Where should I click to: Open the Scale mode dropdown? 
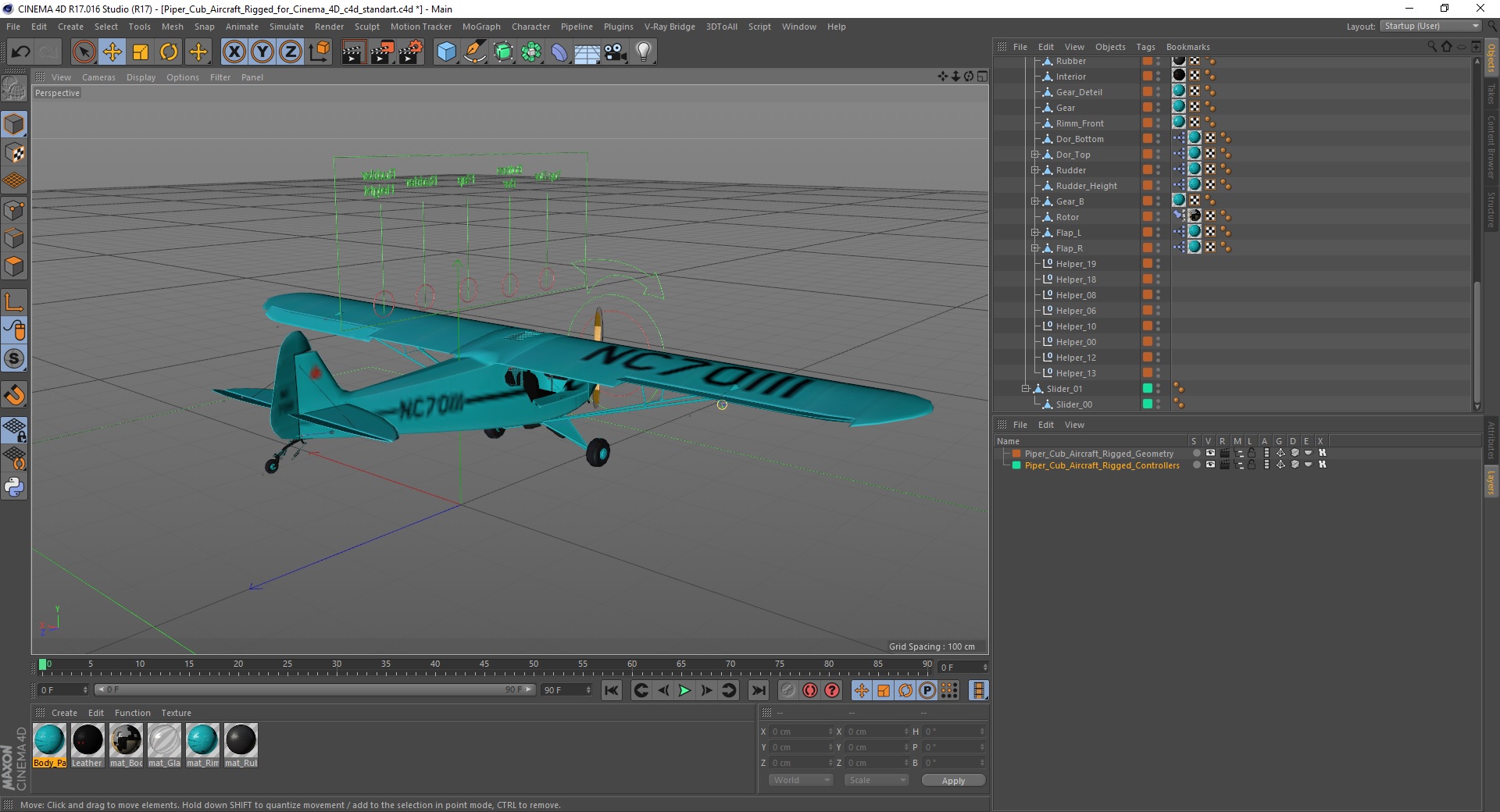tap(877, 780)
